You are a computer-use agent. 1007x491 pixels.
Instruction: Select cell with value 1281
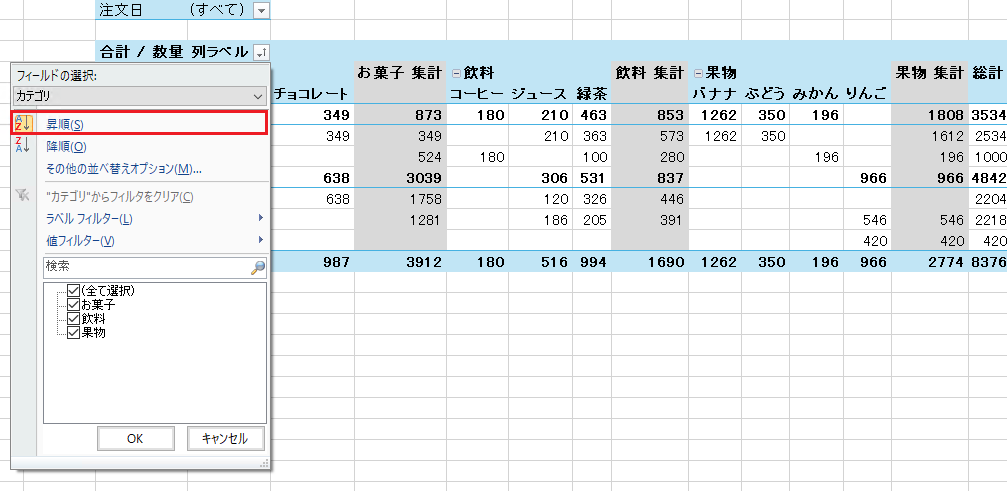(400, 220)
